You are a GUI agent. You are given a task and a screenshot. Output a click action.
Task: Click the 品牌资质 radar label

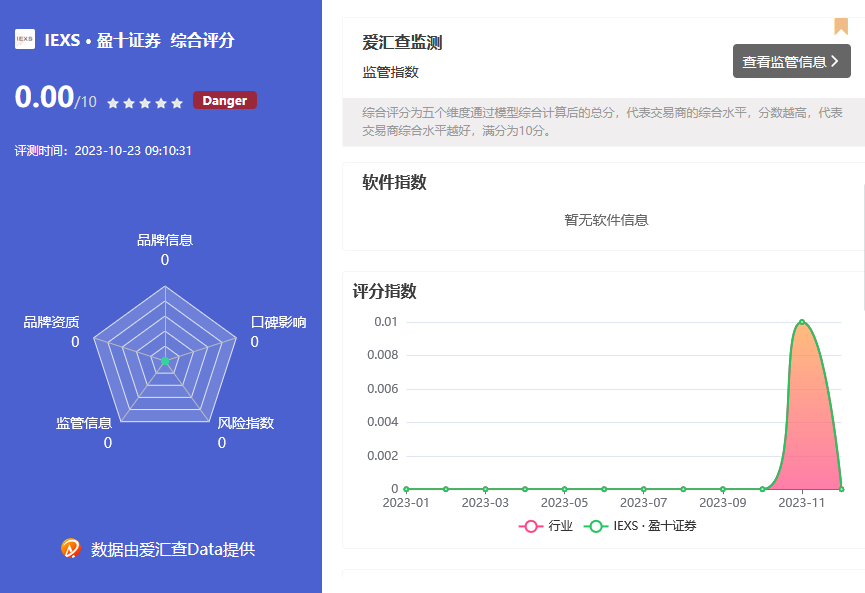[51, 322]
